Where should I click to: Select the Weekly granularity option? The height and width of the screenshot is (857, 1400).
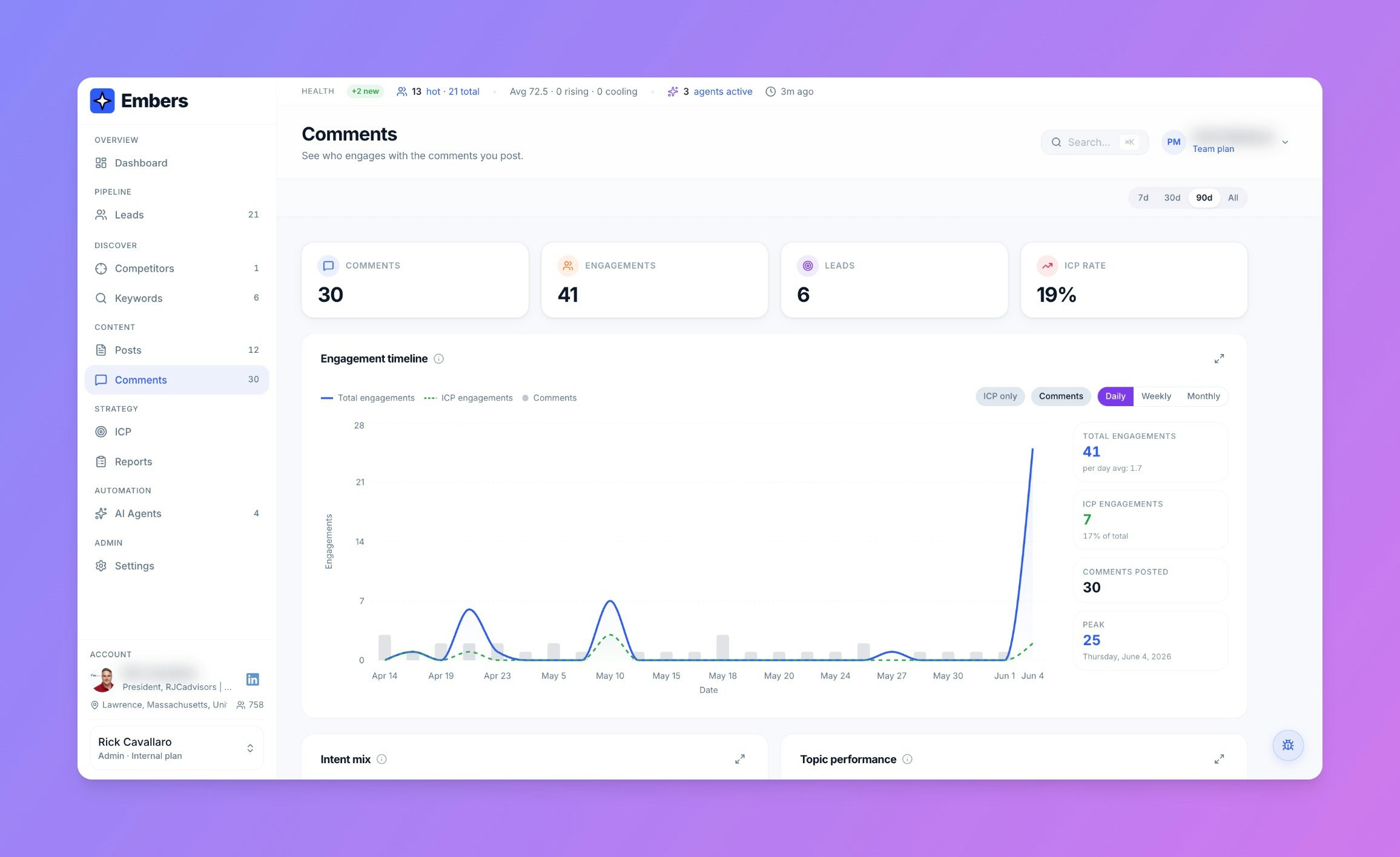coord(1156,396)
